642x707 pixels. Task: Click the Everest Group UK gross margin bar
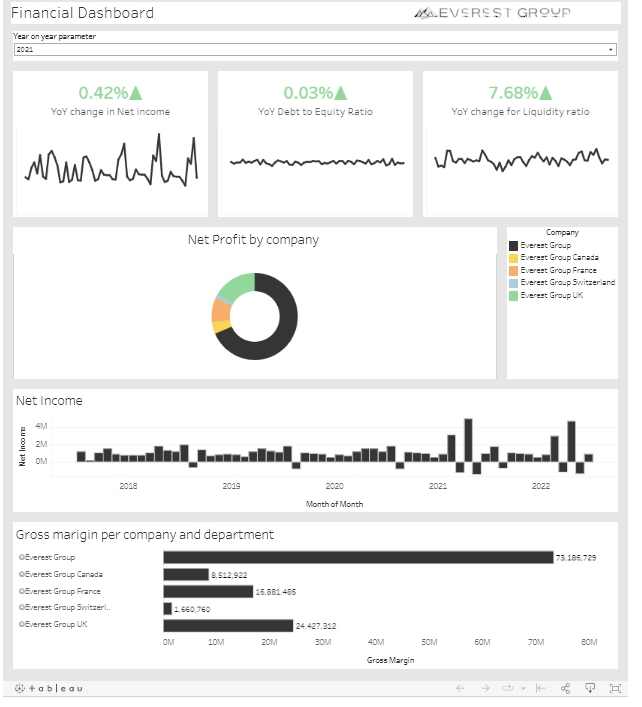pos(228,625)
